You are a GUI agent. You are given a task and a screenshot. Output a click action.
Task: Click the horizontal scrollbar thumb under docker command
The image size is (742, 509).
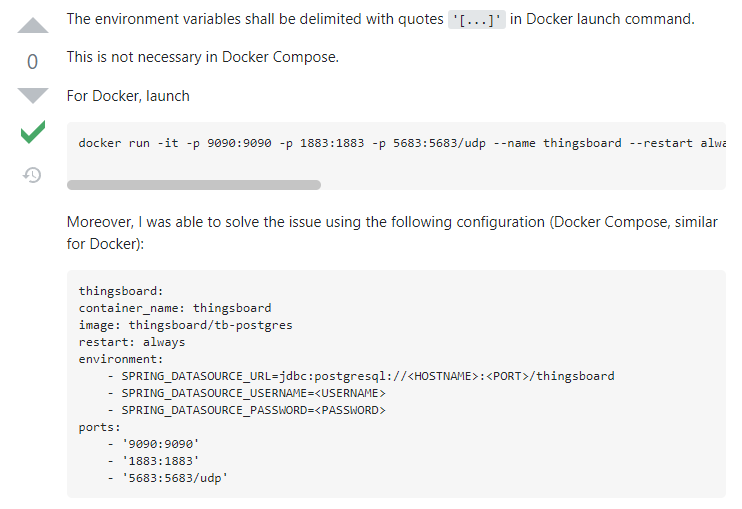(194, 185)
